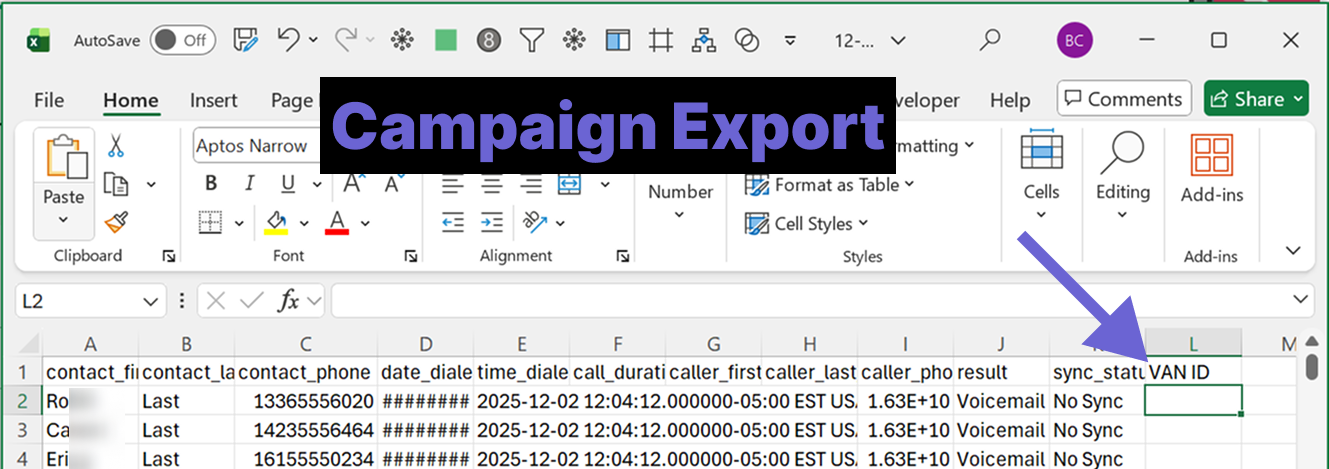The image size is (1329, 469).
Task: Decrease the cell indent
Action: [x=453, y=221]
